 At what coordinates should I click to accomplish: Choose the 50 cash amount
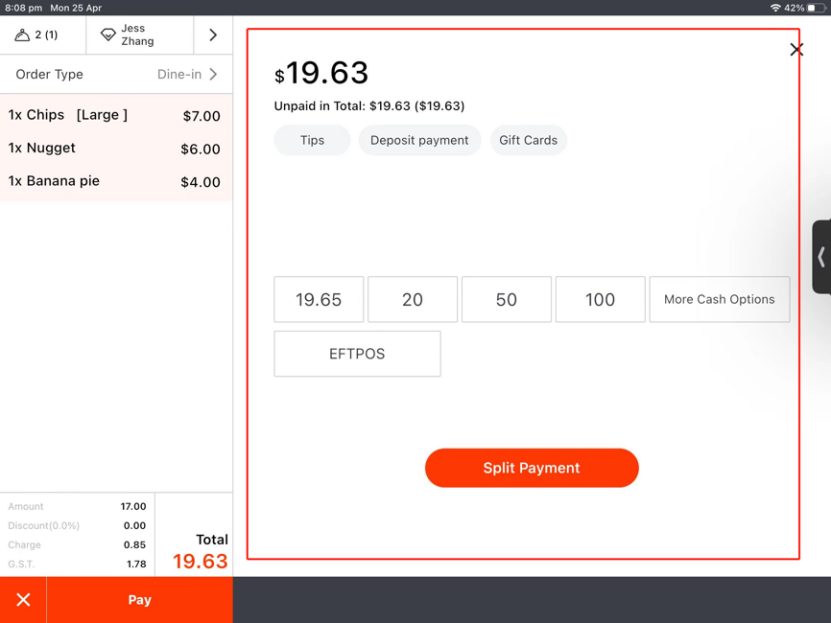[506, 299]
